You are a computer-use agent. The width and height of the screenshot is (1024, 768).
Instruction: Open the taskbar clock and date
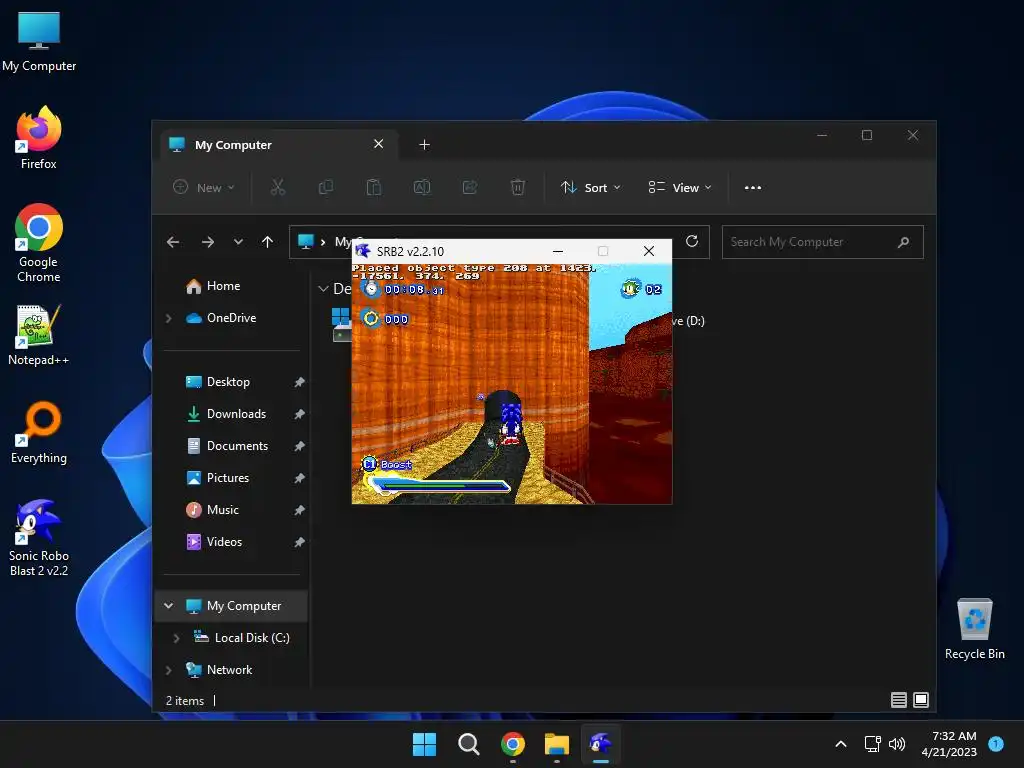(949, 744)
